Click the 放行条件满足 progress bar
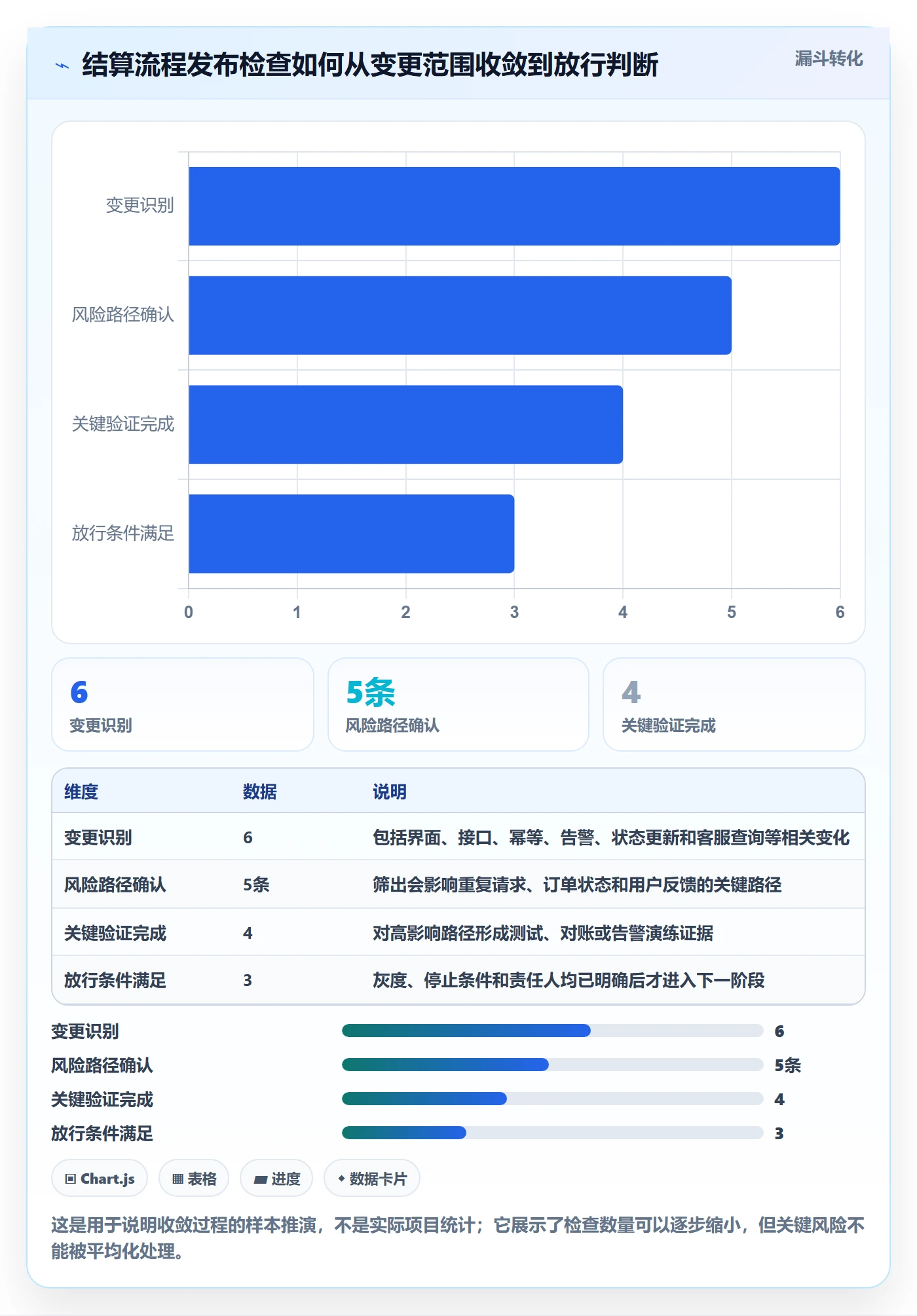The width and height of the screenshot is (917, 1316). (x=553, y=1133)
